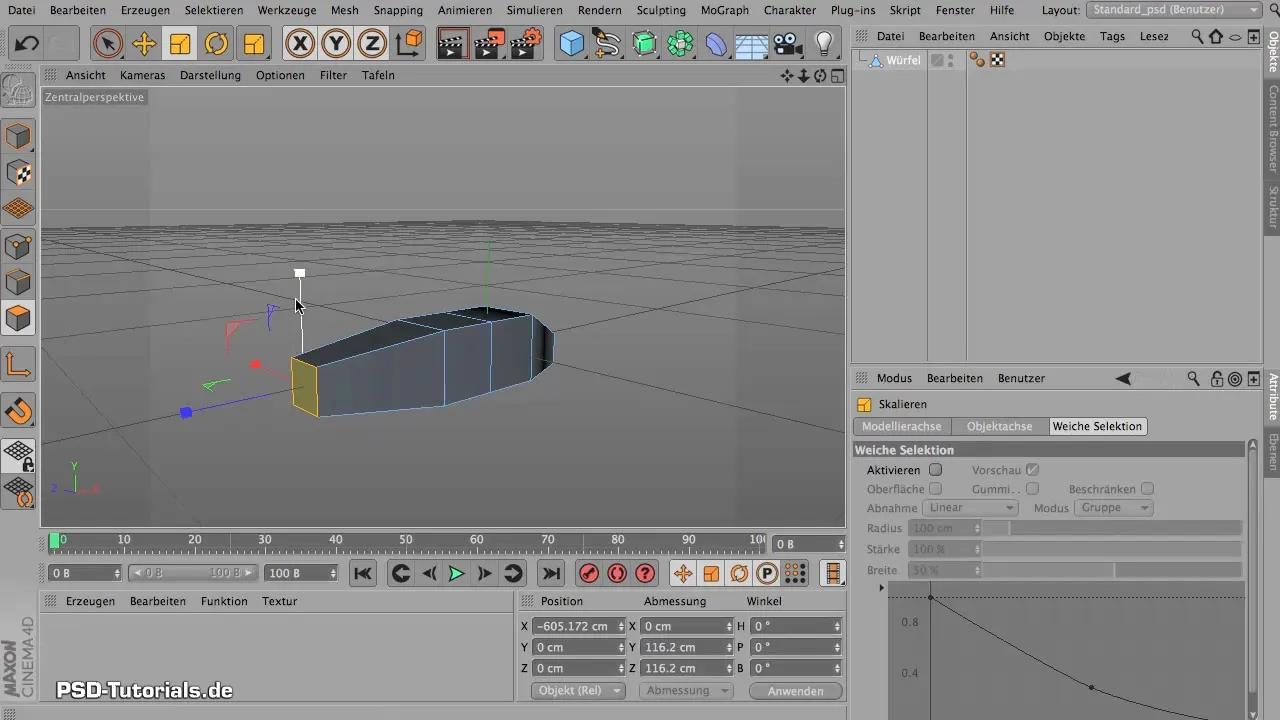Click the Undo arrow icon
1280x720 pixels.
pyautogui.click(x=27, y=44)
